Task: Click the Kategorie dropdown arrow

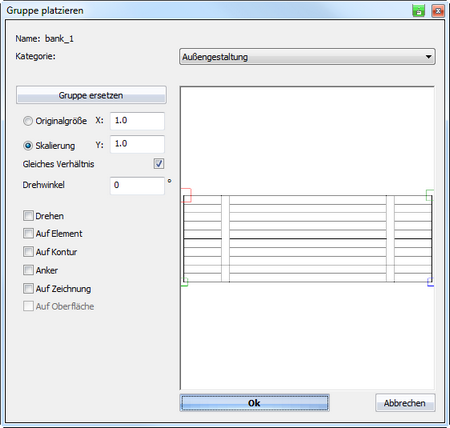Action: (429, 57)
